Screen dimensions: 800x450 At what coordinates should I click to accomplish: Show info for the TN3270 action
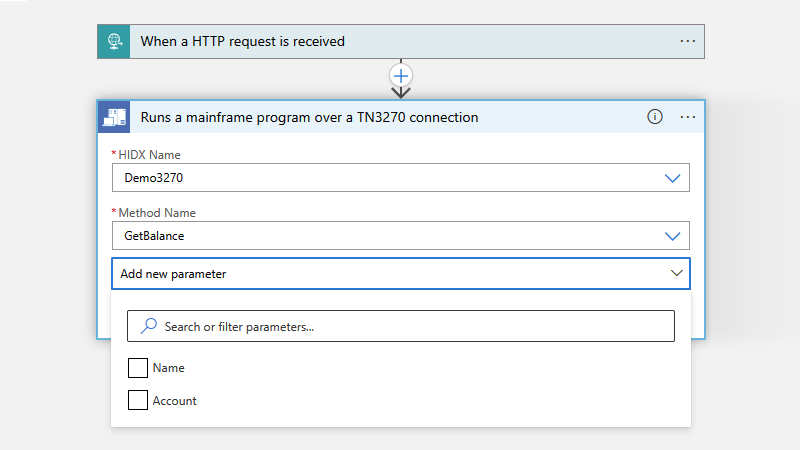point(655,117)
